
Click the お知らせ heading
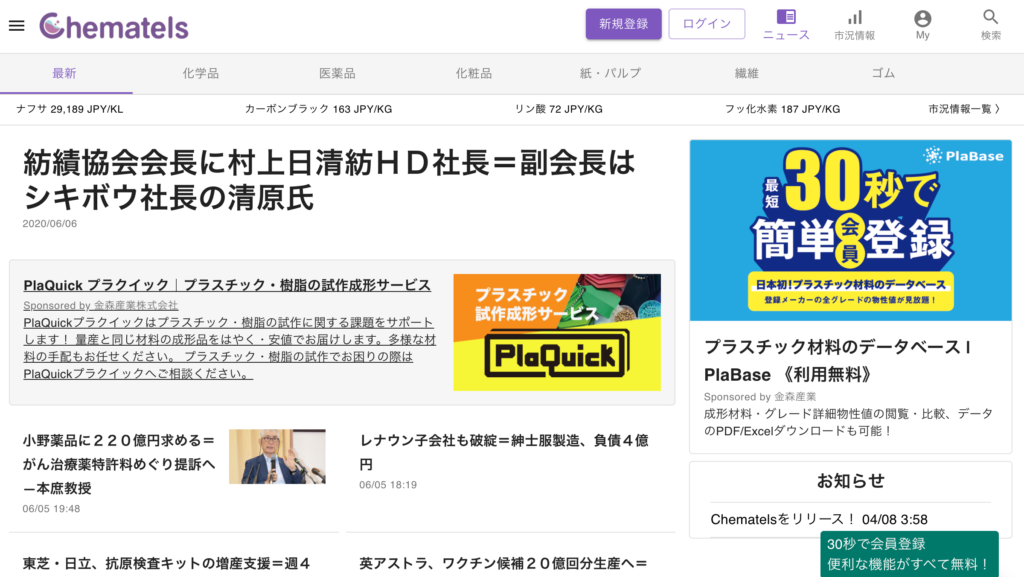click(x=850, y=481)
